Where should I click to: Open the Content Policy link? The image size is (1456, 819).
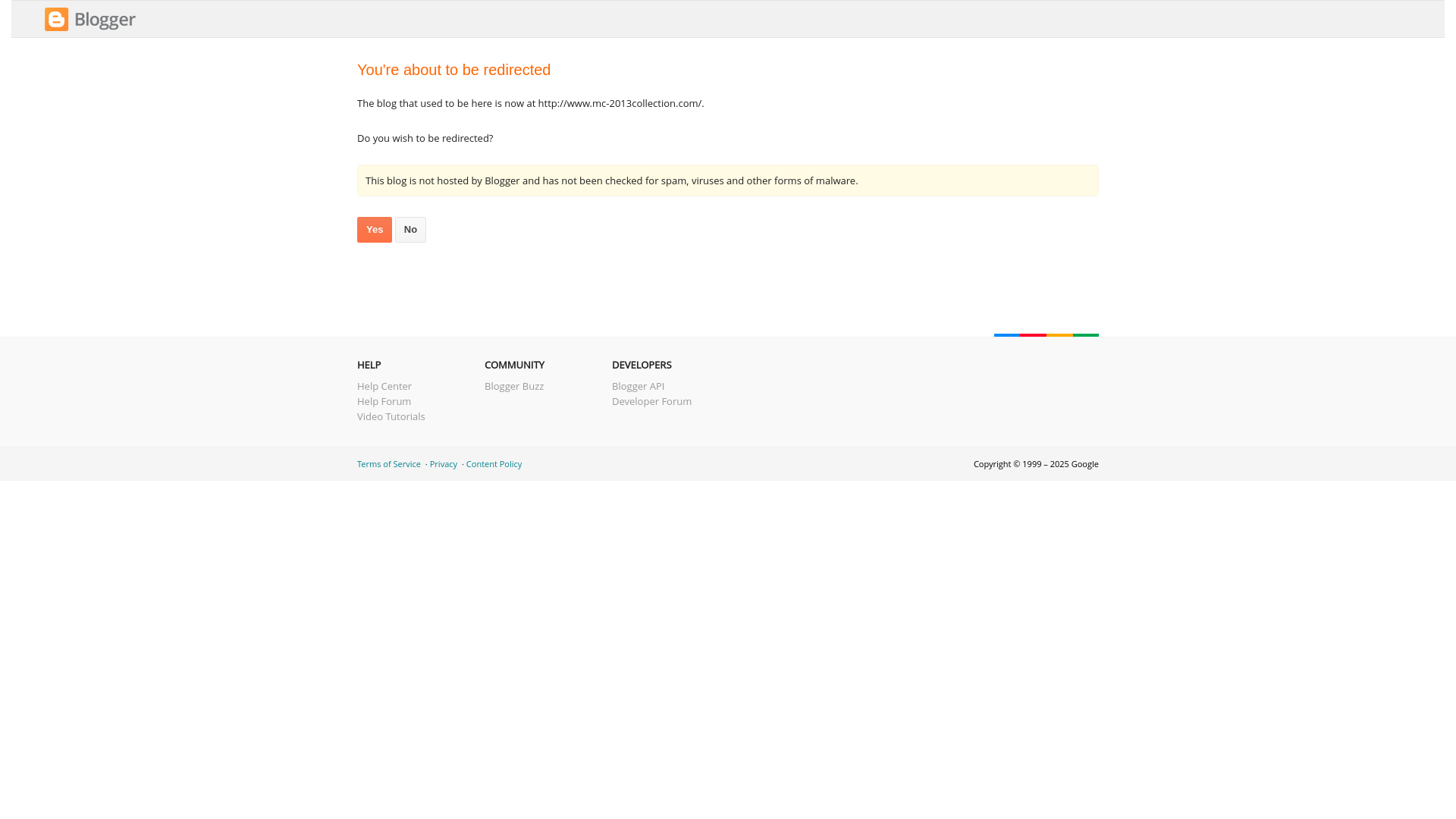pos(494,464)
